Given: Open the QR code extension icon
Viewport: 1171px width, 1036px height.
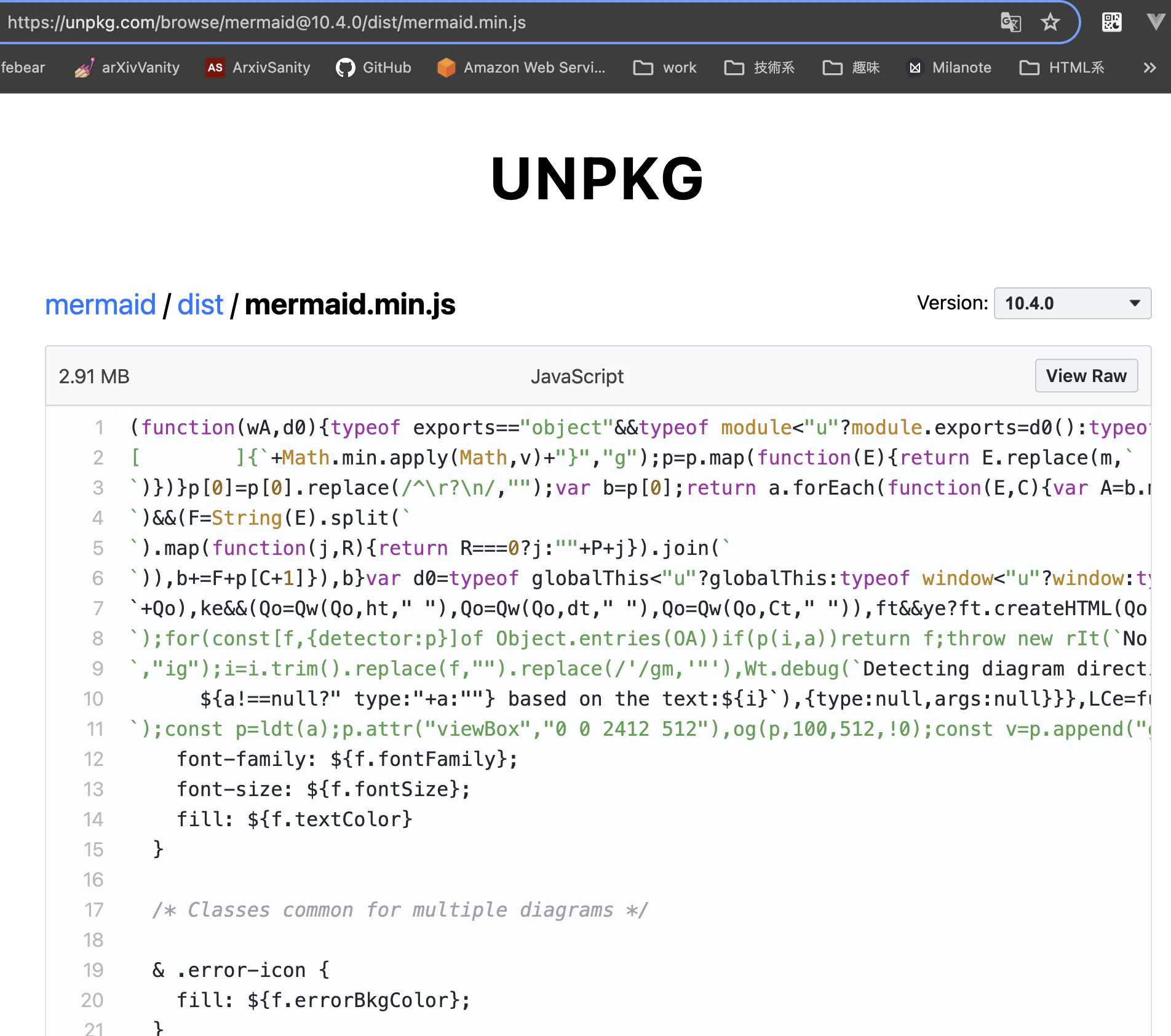Looking at the screenshot, I should point(1111,23).
